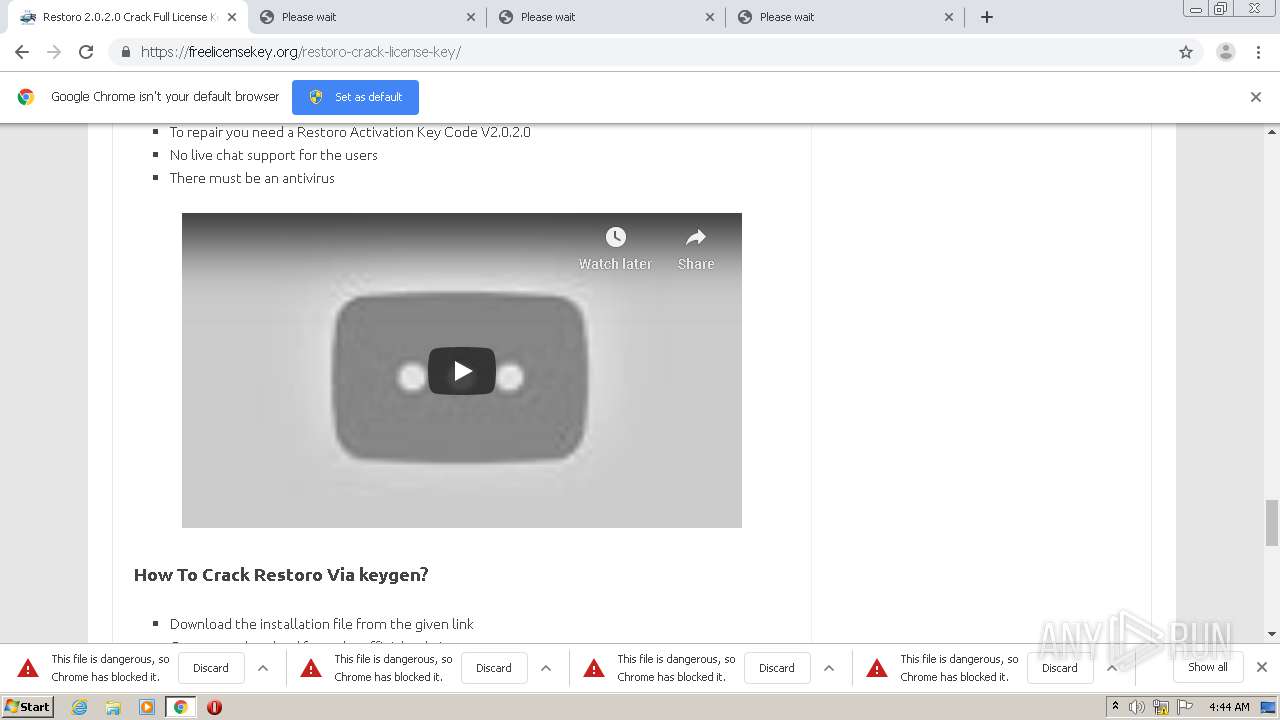The width and height of the screenshot is (1280, 720).
Task: Dismiss the default browser infobar
Action: click(1256, 97)
